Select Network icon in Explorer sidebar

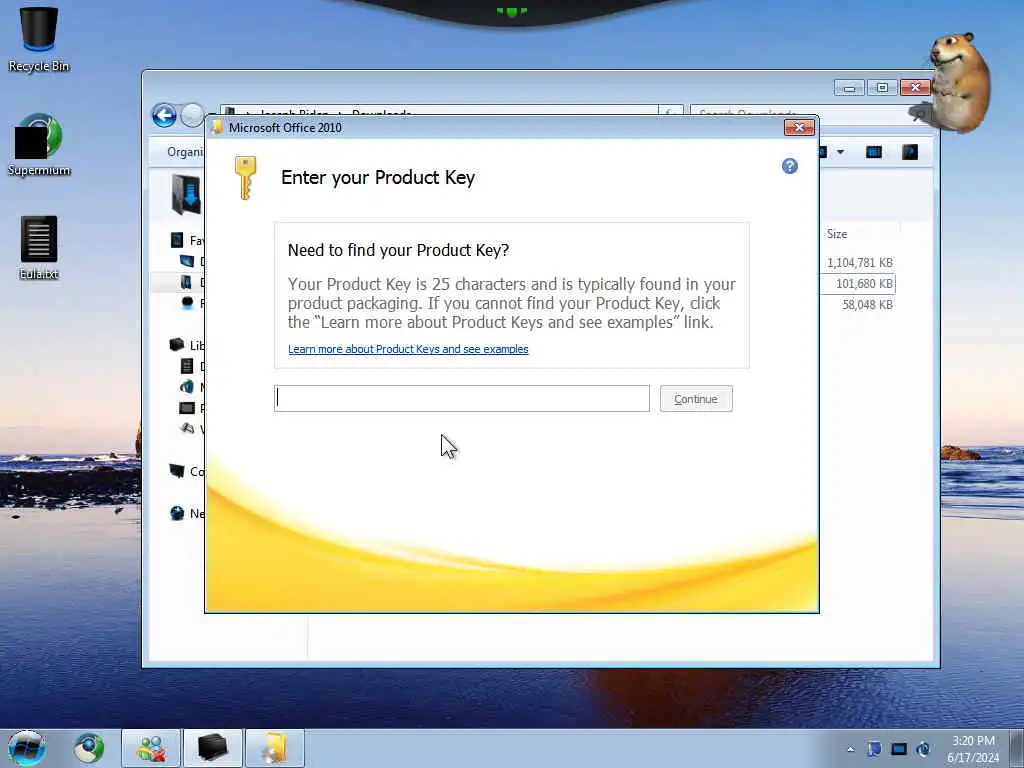point(177,513)
